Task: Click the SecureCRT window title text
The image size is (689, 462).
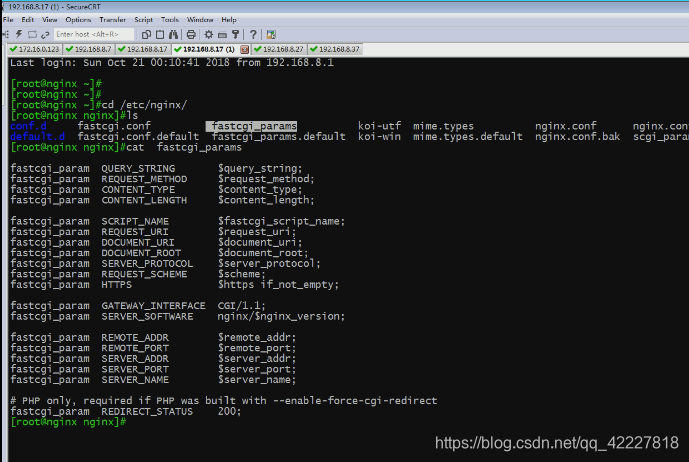Action: point(54,7)
